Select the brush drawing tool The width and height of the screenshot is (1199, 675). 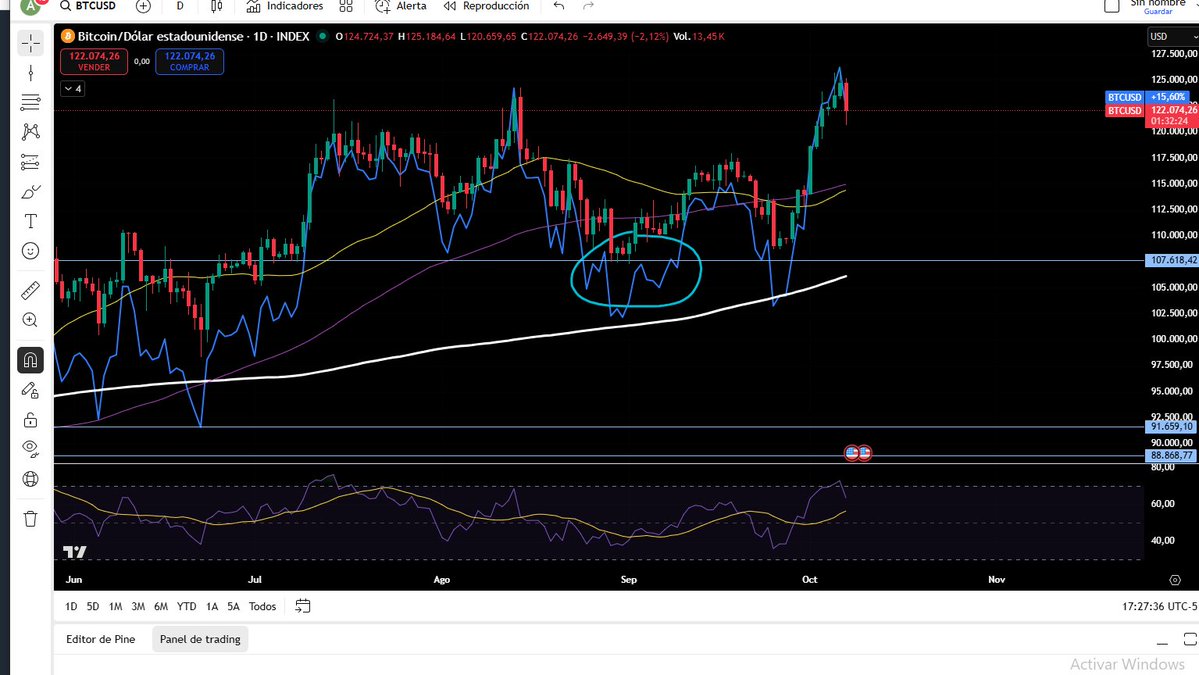click(x=31, y=192)
